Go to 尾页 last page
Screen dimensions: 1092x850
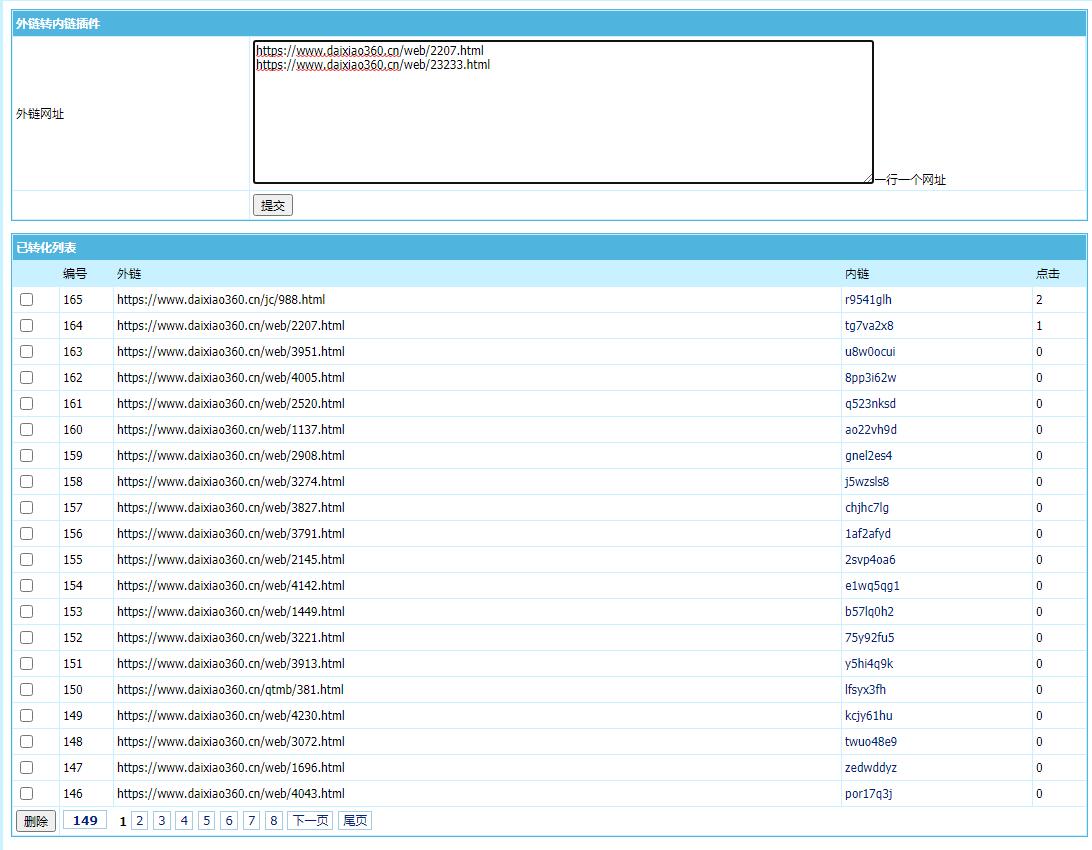[x=355, y=821]
